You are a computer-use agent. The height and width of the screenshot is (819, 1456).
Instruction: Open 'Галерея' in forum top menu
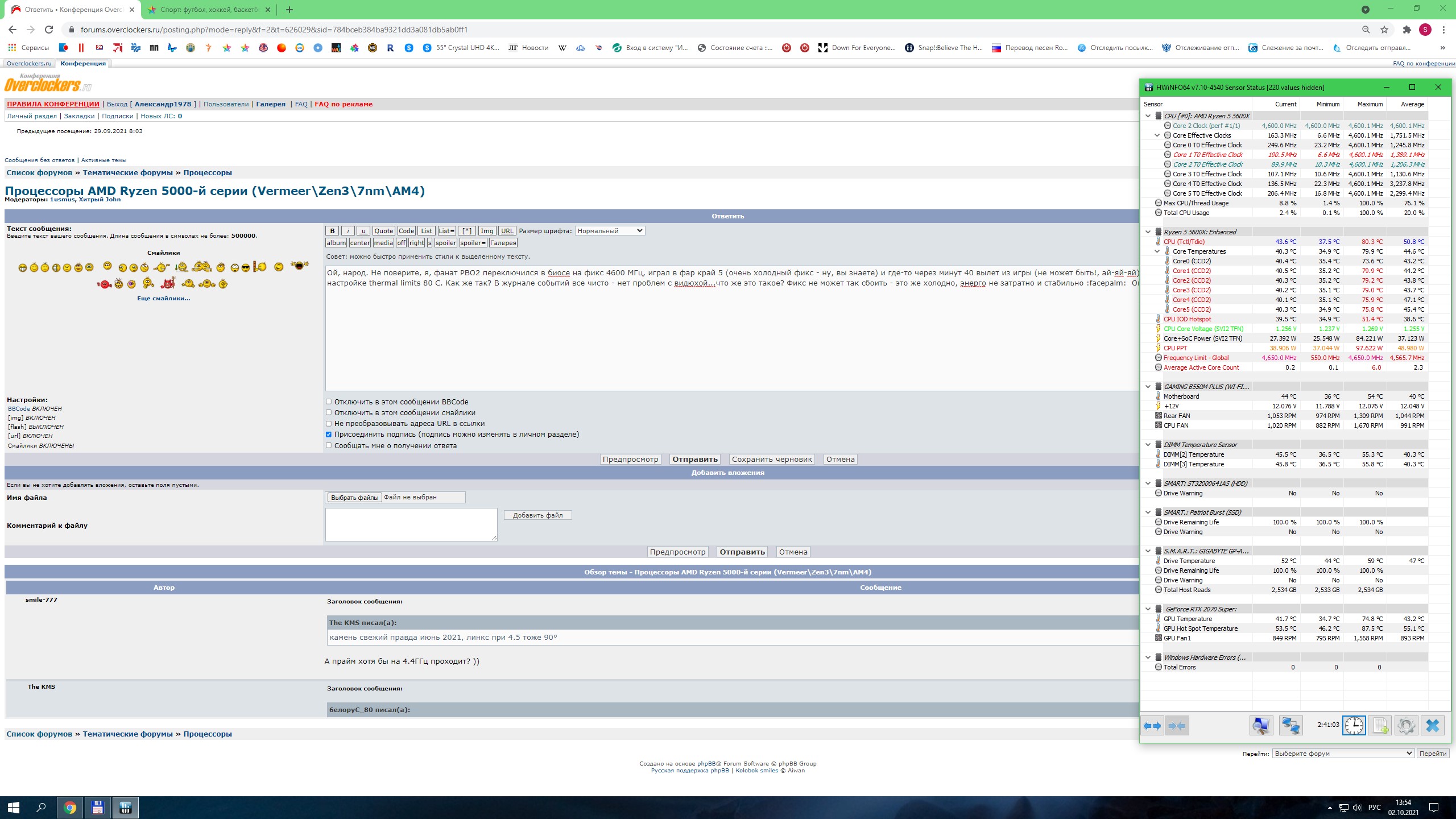(271, 104)
